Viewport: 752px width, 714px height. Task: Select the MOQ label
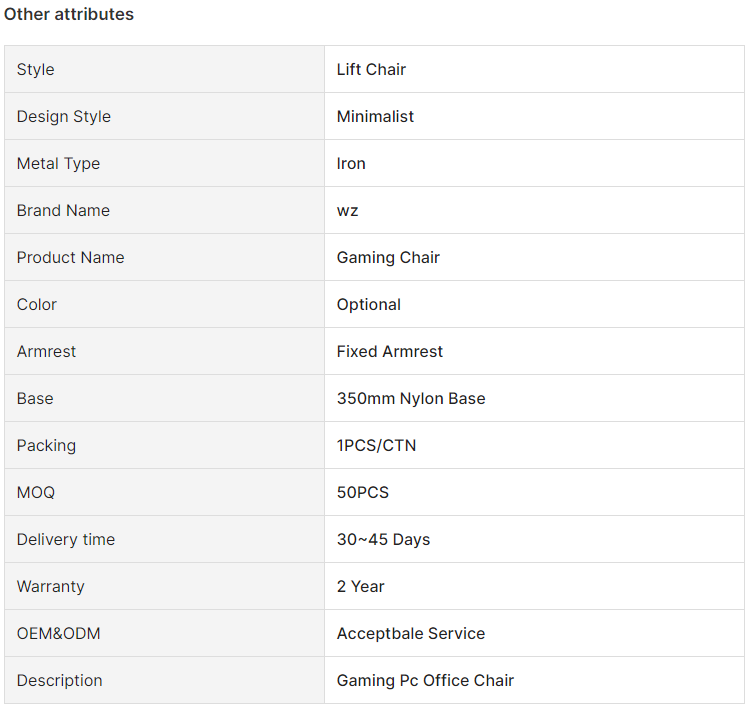click(x=35, y=492)
